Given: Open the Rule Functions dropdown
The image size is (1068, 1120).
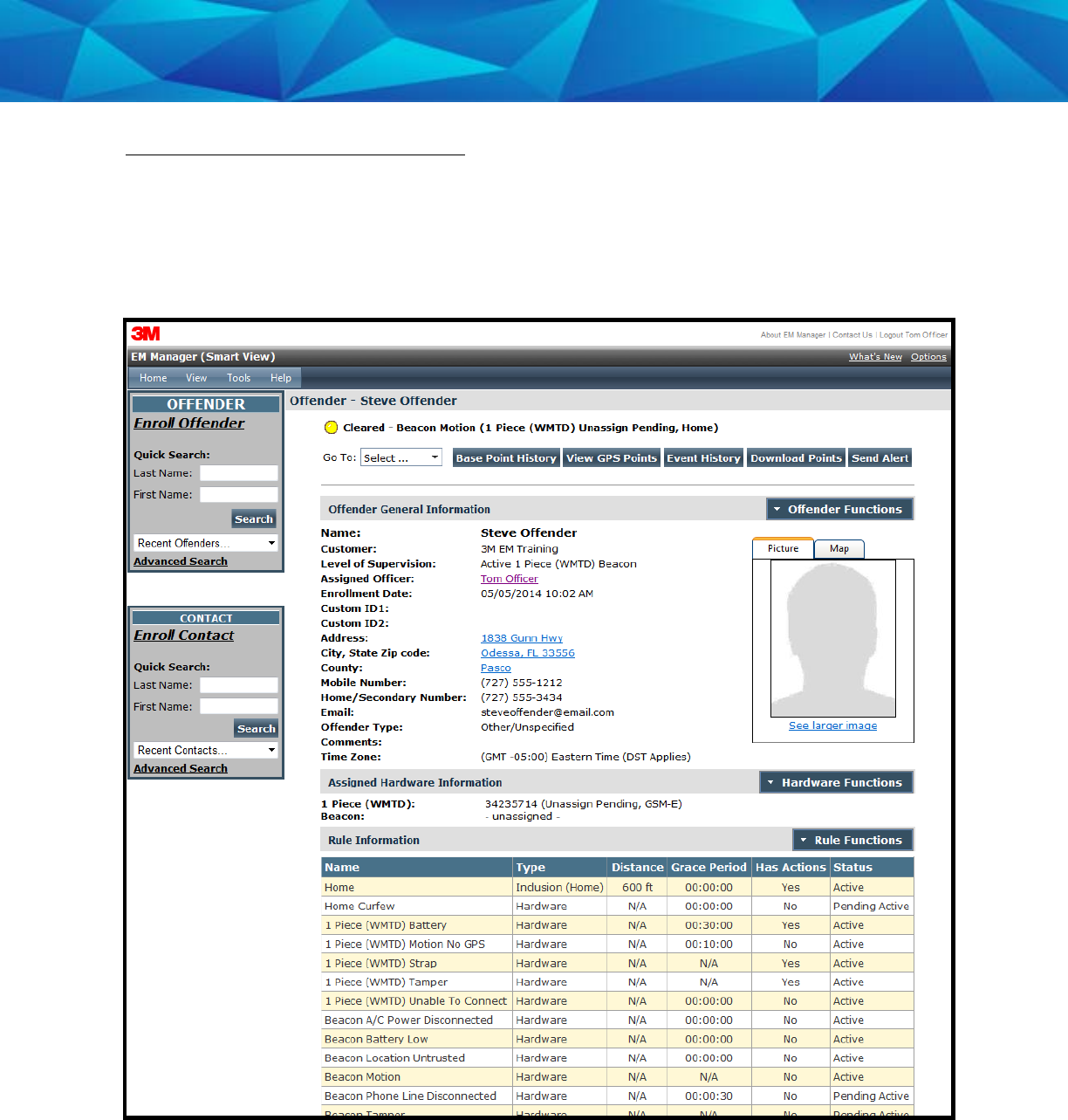Looking at the screenshot, I should 852,840.
